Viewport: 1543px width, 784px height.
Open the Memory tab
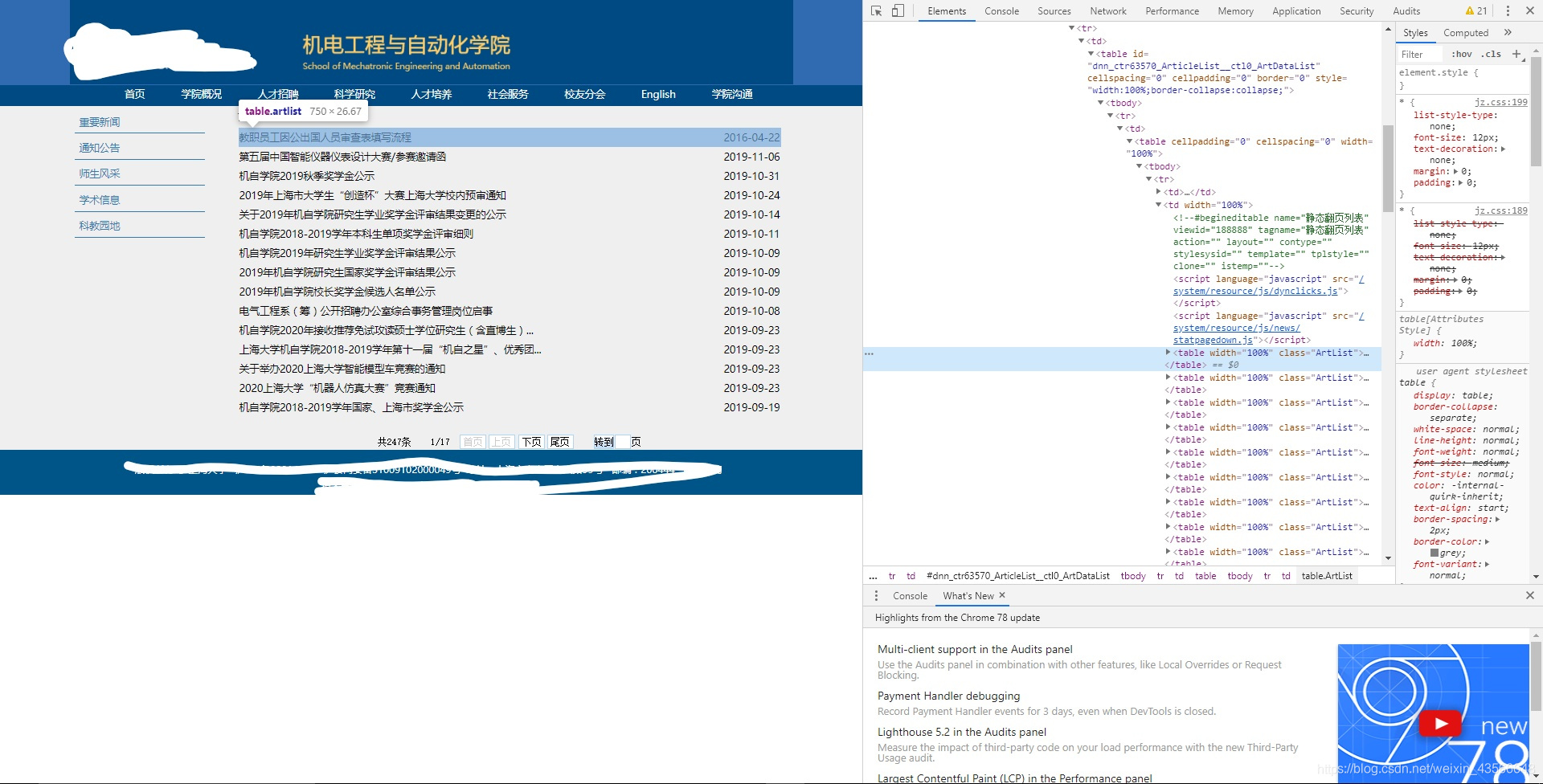[1235, 11]
